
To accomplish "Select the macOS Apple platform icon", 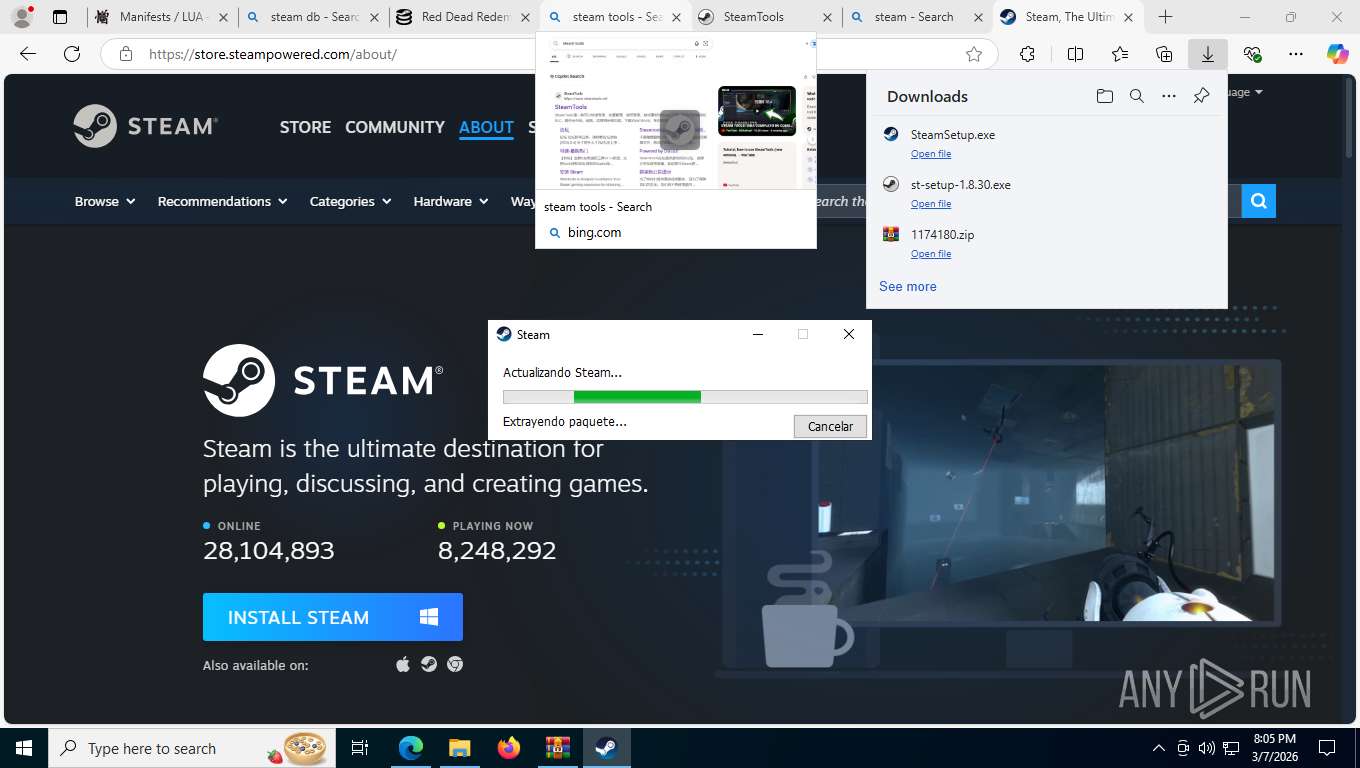I will point(403,664).
